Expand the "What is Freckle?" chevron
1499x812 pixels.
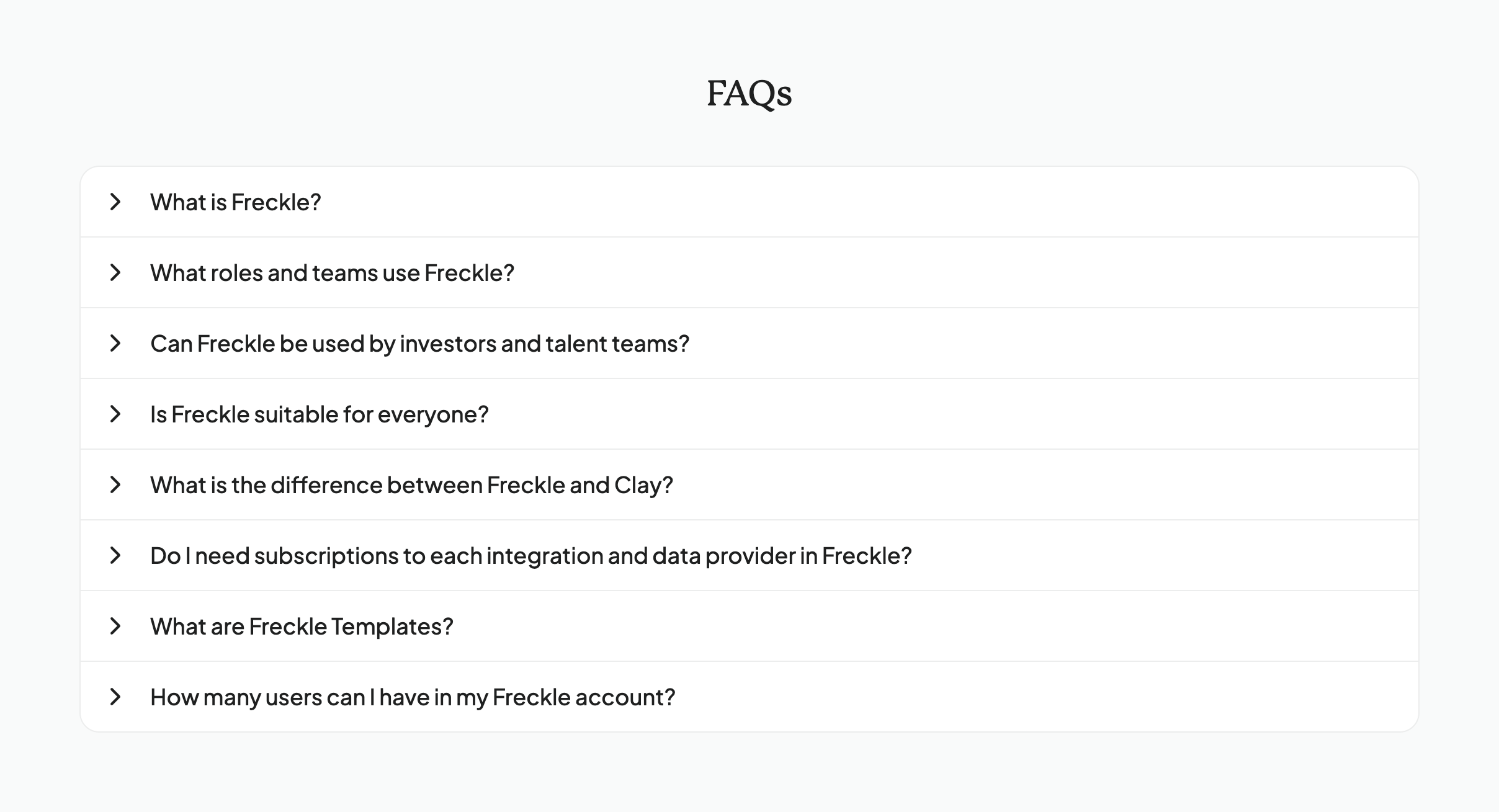point(115,202)
